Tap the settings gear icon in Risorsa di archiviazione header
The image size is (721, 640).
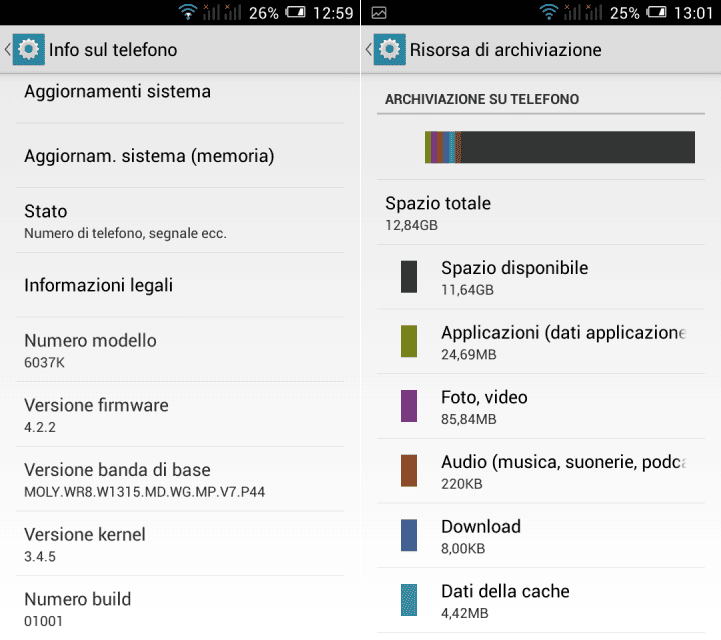click(x=389, y=49)
